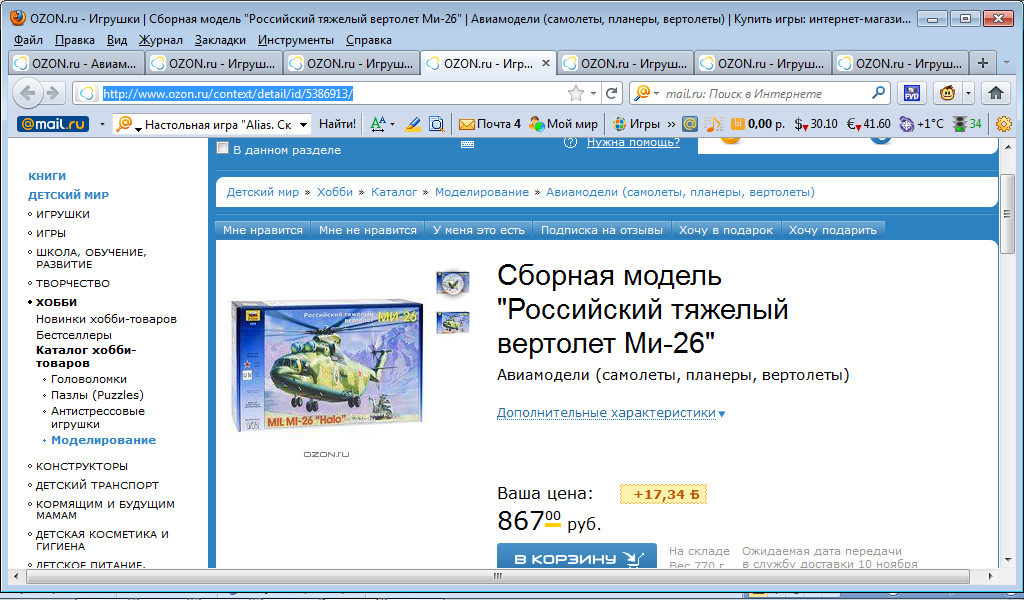Choose search engine dropdown in search box
This screenshot has height=600, width=1024.
click(x=656, y=93)
